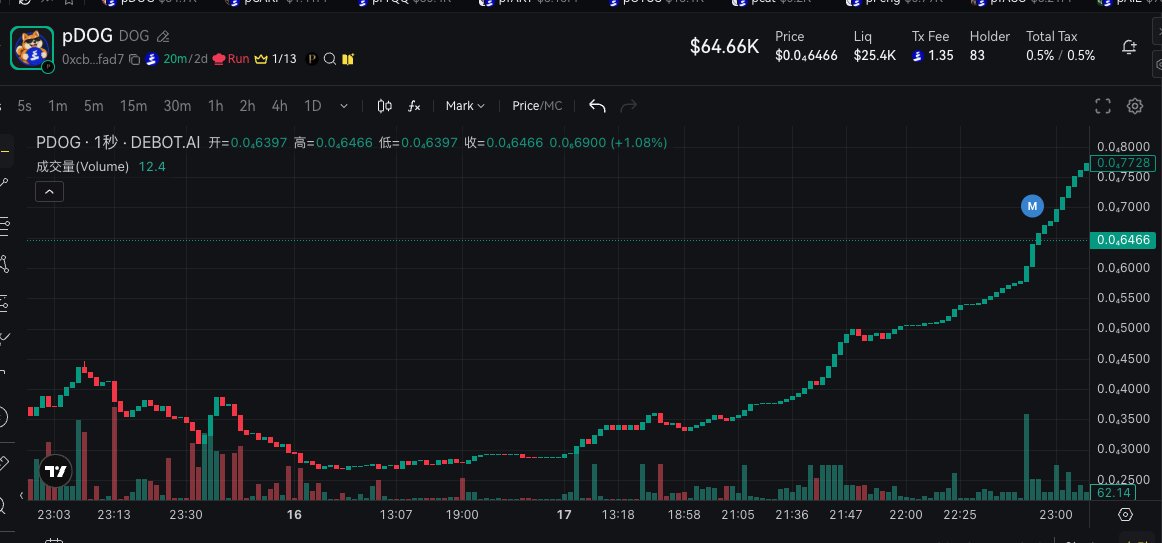The width and height of the screenshot is (1162, 543).
Task: Click the Holder 83 stat
Action: 990,46
